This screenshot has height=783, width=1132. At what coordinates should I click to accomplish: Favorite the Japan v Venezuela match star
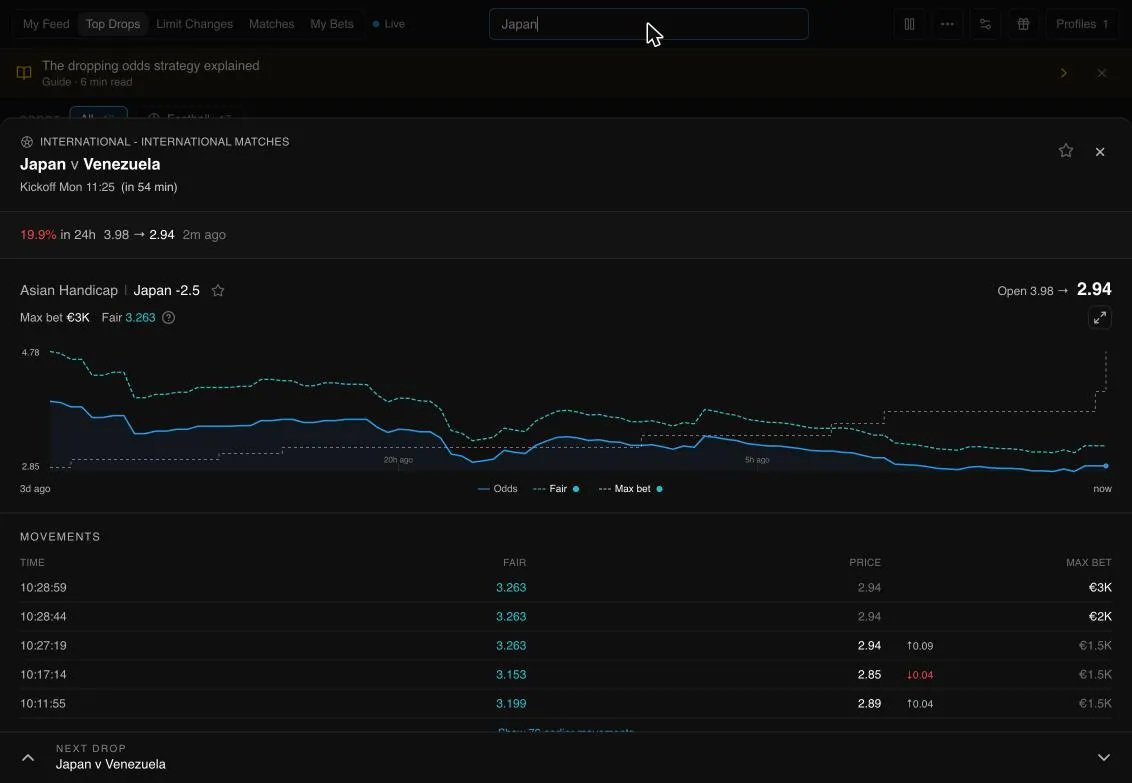1066,150
